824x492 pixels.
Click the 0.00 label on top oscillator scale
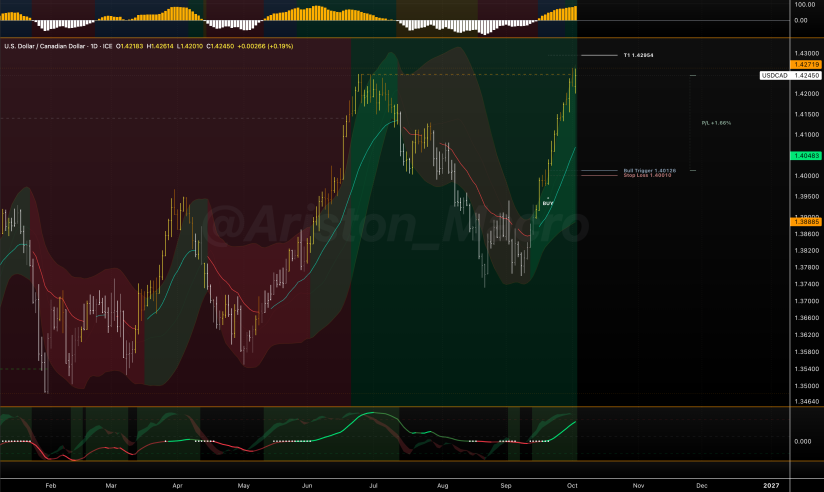click(801, 20)
